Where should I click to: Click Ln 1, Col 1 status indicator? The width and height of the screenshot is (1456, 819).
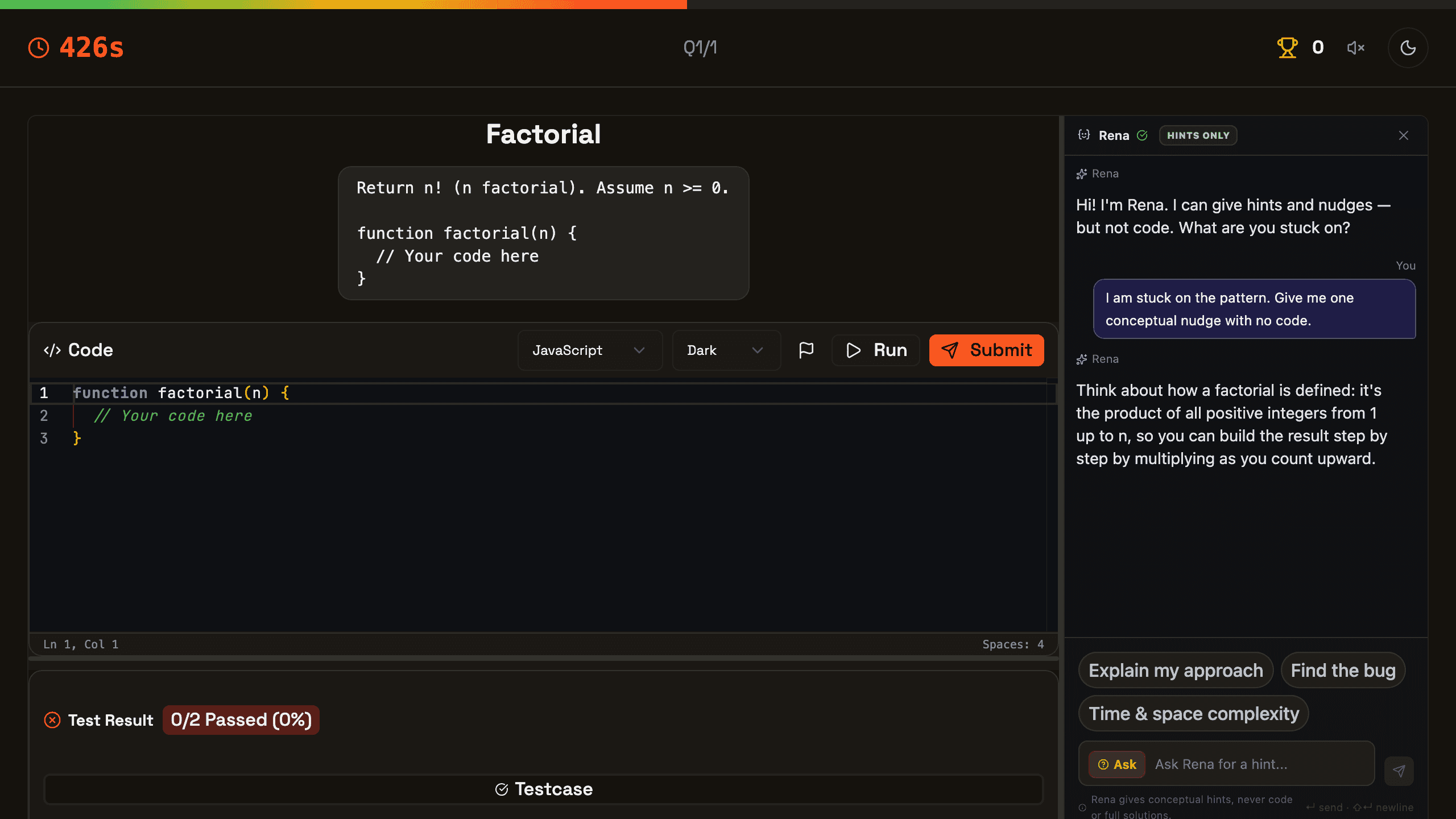[81, 644]
